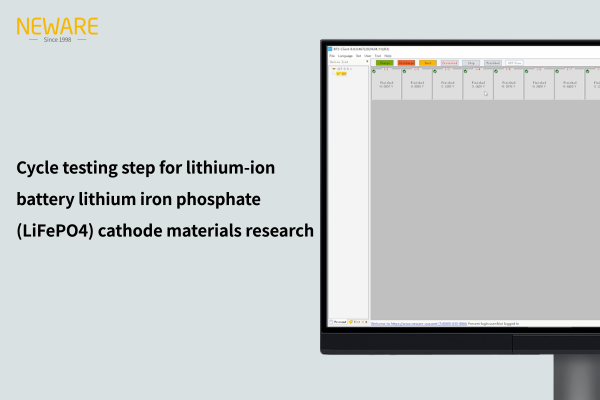Open the Language menu

click(345, 55)
